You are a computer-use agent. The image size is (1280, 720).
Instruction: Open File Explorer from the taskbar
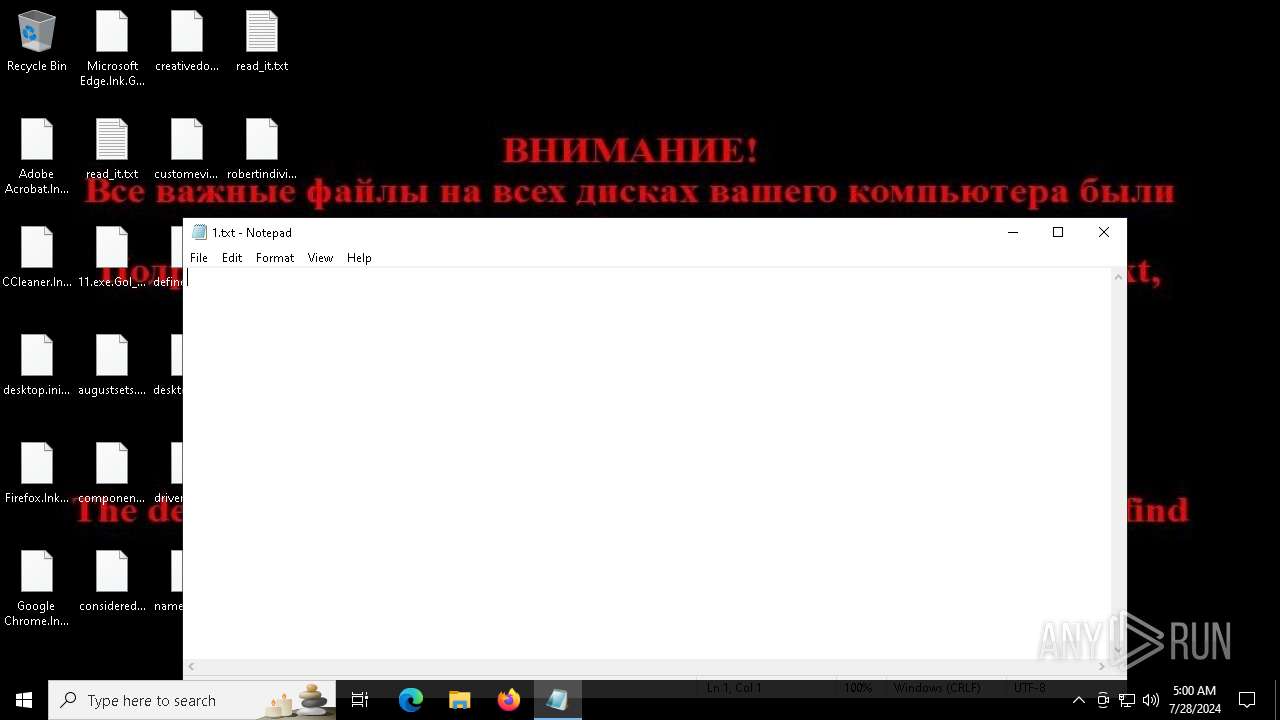(x=459, y=700)
